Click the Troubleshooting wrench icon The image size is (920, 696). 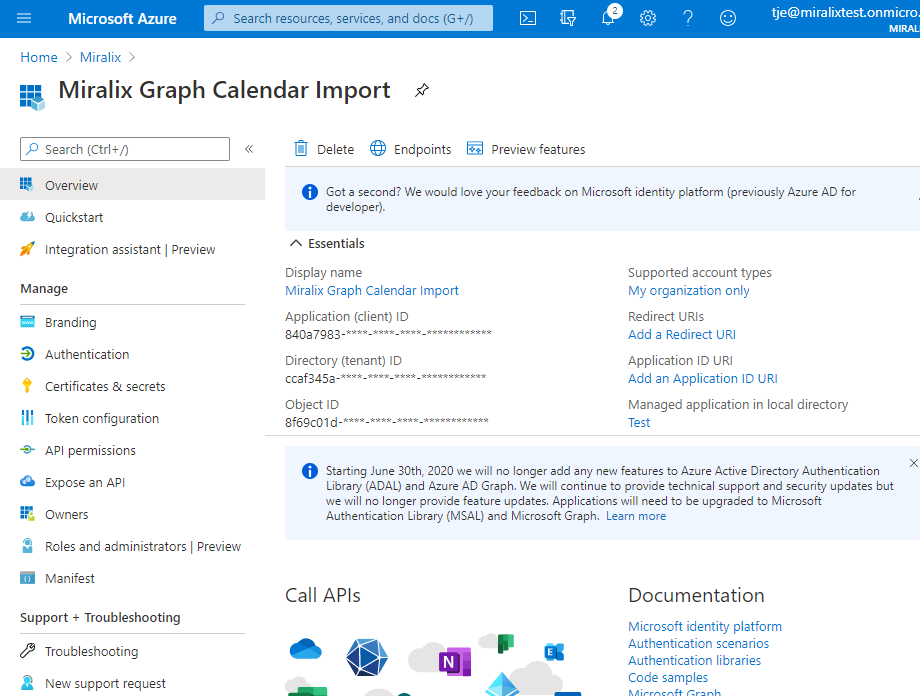[28, 650]
